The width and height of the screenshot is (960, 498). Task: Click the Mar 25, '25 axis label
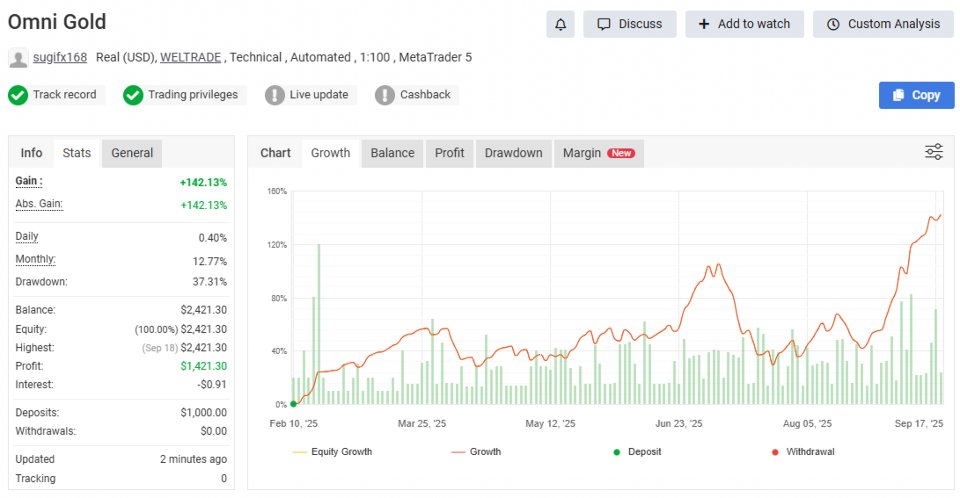422,424
